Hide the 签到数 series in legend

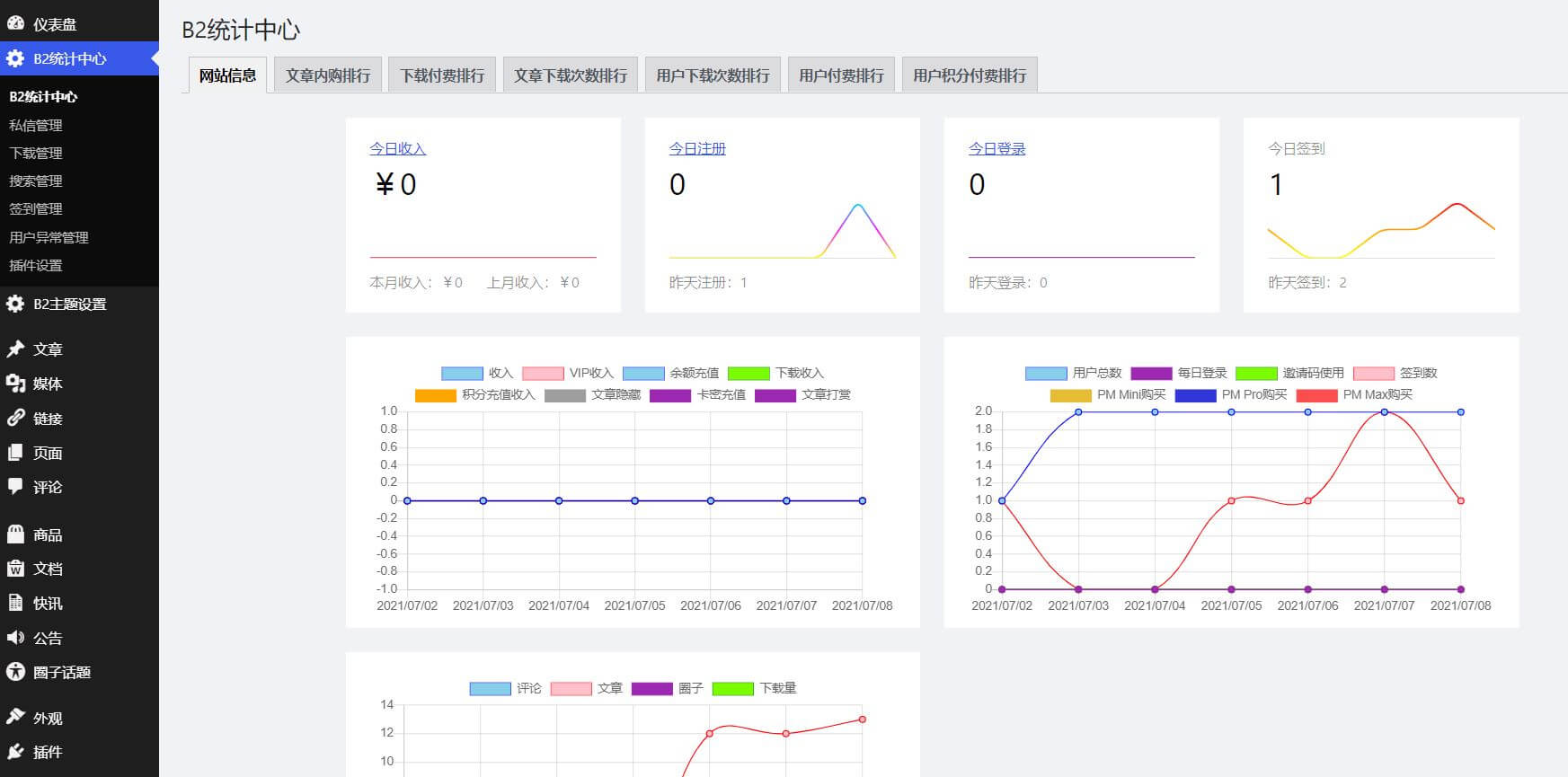coord(1395,374)
